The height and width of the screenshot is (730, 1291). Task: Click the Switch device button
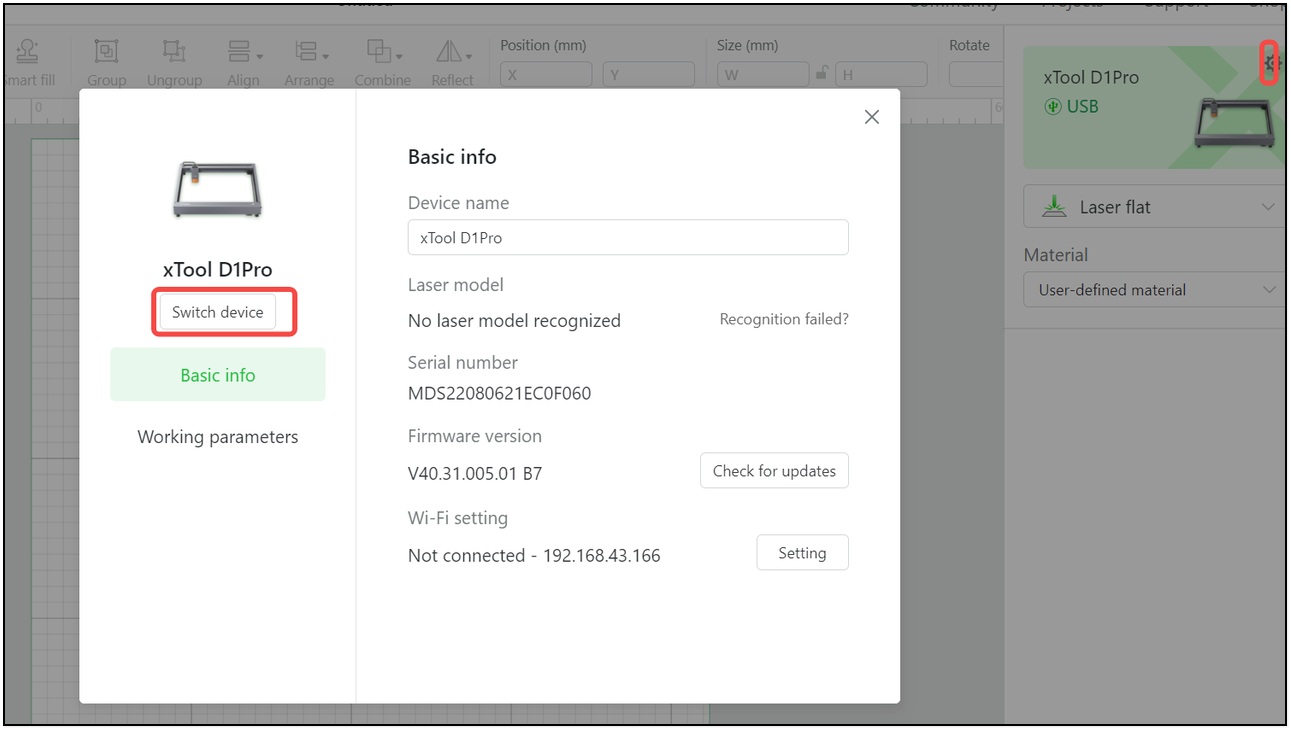(218, 312)
